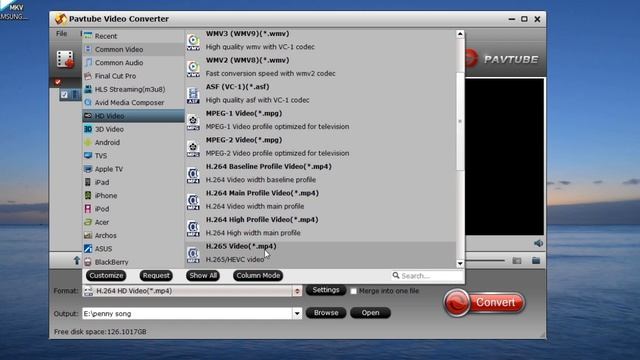The width and height of the screenshot is (640, 360).
Task: Select Common Audio category
Action: click(x=133, y=63)
